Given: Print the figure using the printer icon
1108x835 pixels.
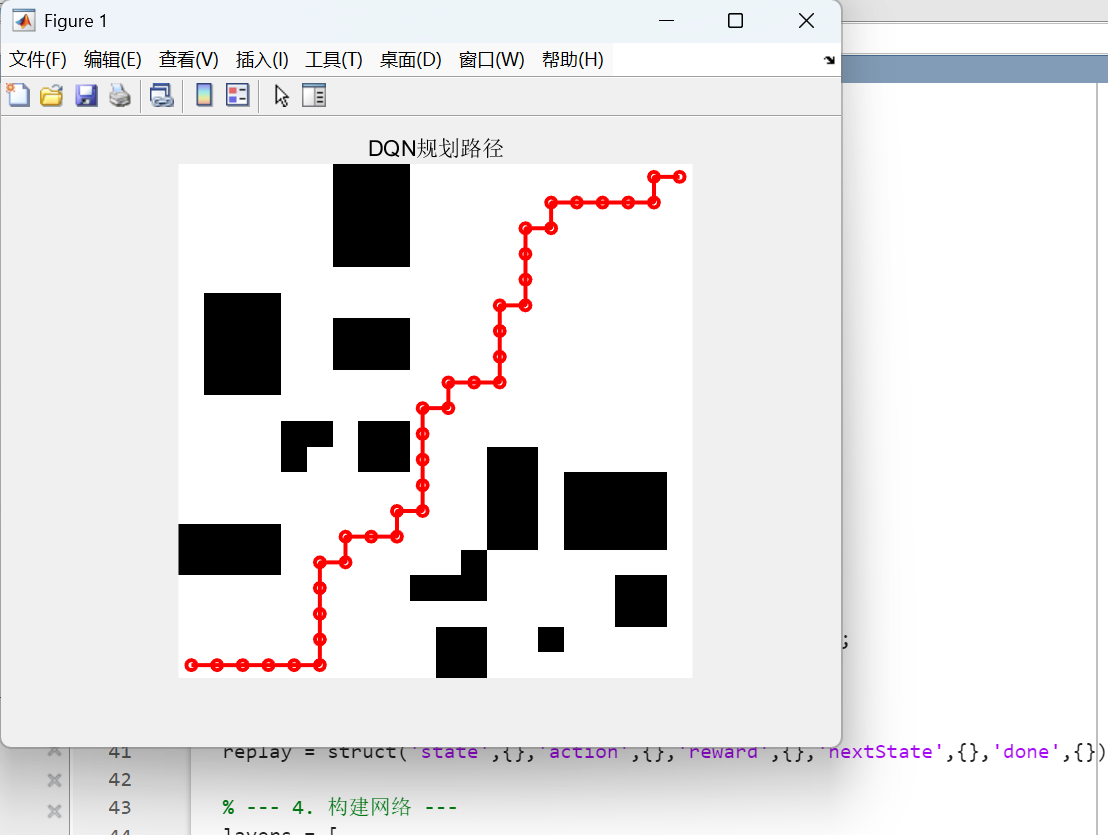Looking at the screenshot, I should point(120,95).
